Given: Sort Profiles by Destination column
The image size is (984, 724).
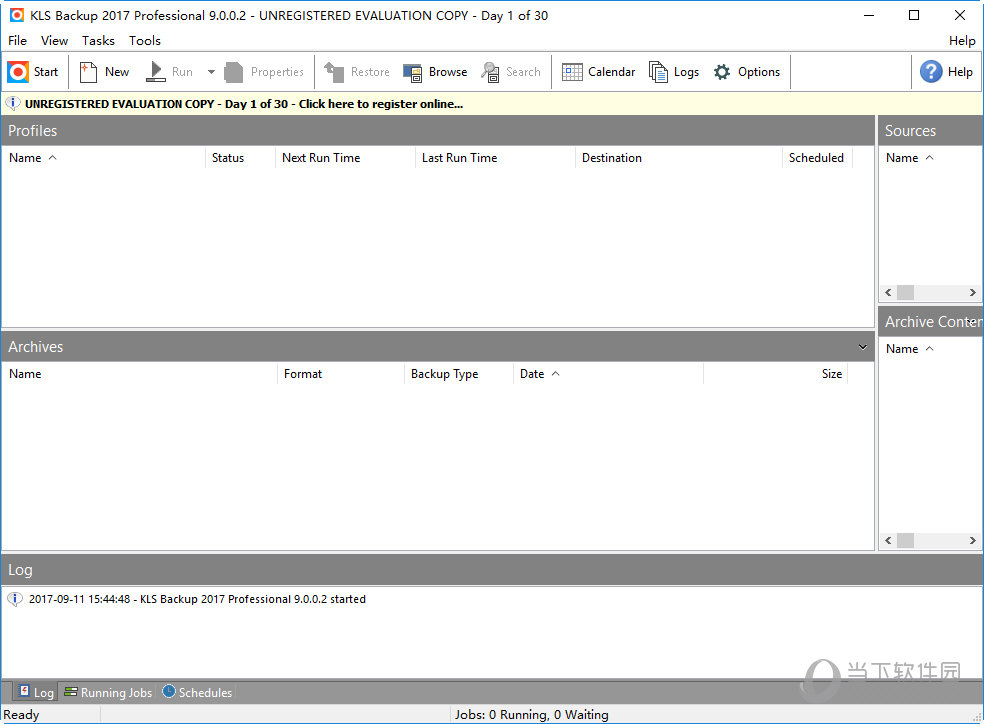Looking at the screenshot, I should [x=678, y=158].
